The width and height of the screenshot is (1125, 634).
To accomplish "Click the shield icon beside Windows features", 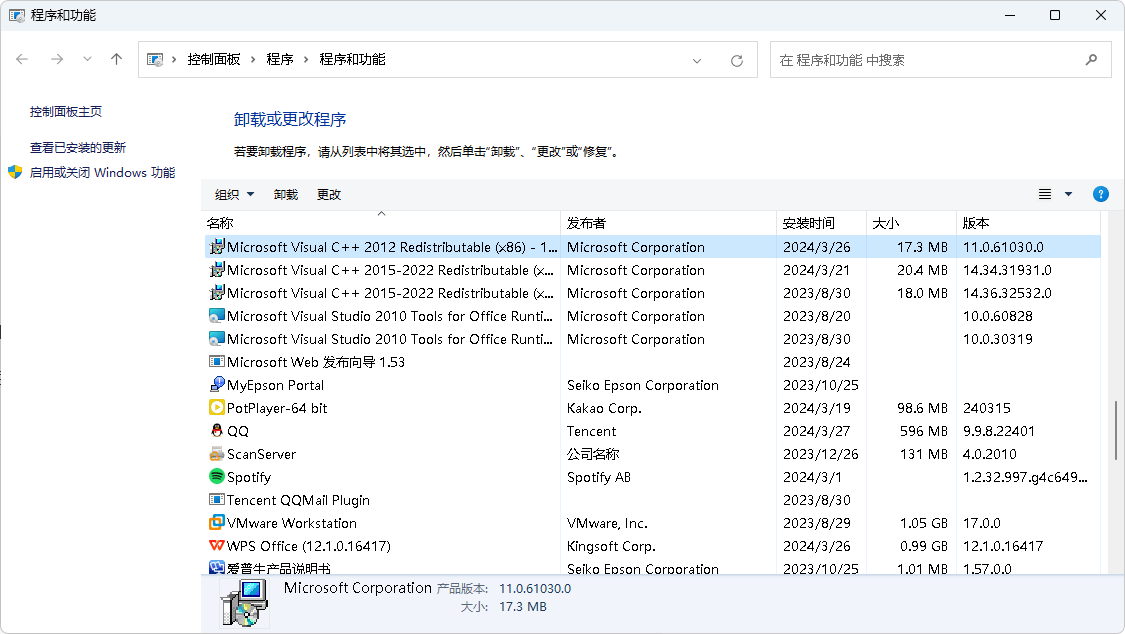I will point(15,172).
